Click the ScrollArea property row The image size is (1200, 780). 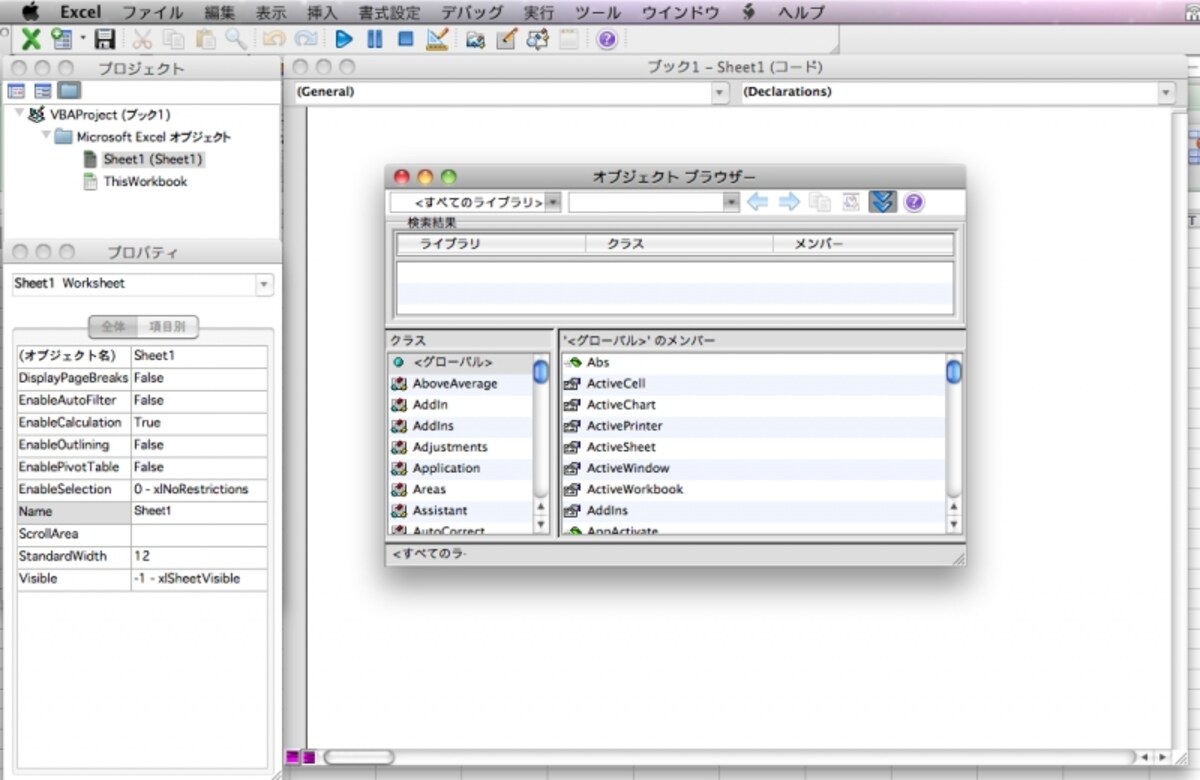pyautogui.click(x=142, y=534)
